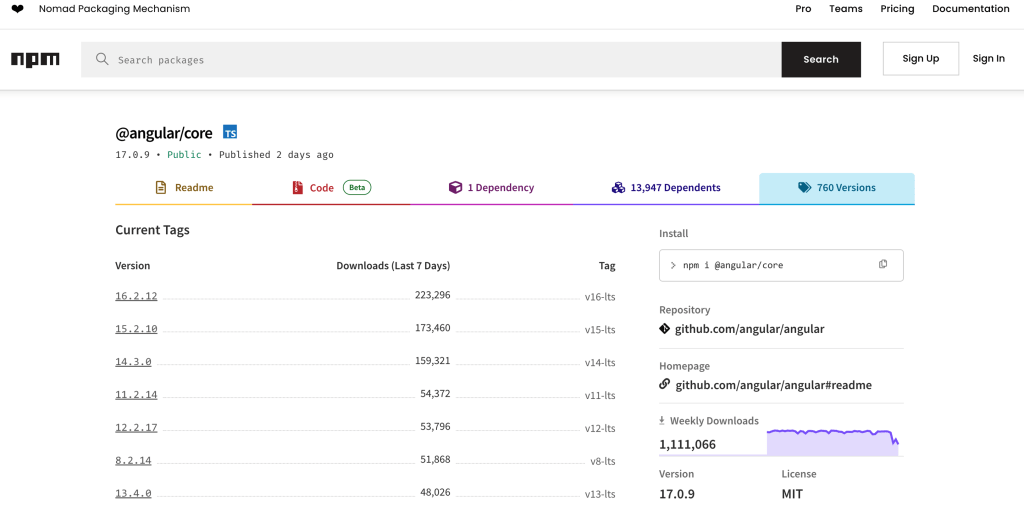Click the Published 2 days ago text

(x=276, y=155)
